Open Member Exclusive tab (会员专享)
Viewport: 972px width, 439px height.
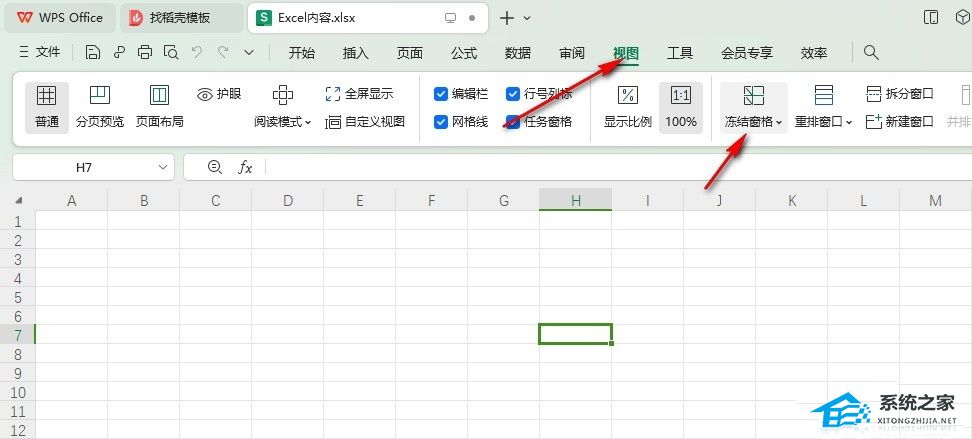747,53
